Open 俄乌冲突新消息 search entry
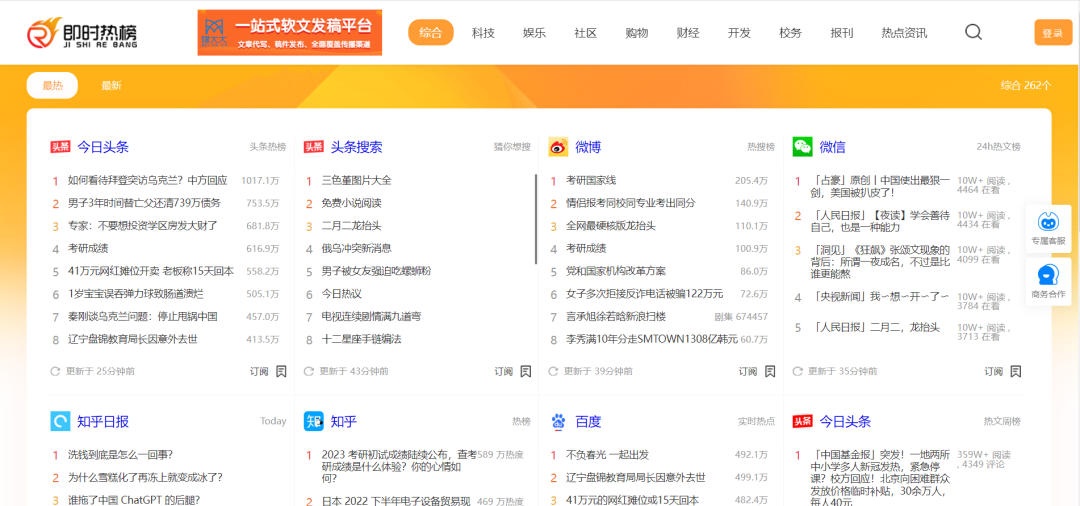The width and height of the screenshot is (1080, 506). pyautogui.click(x=356, y=249)
